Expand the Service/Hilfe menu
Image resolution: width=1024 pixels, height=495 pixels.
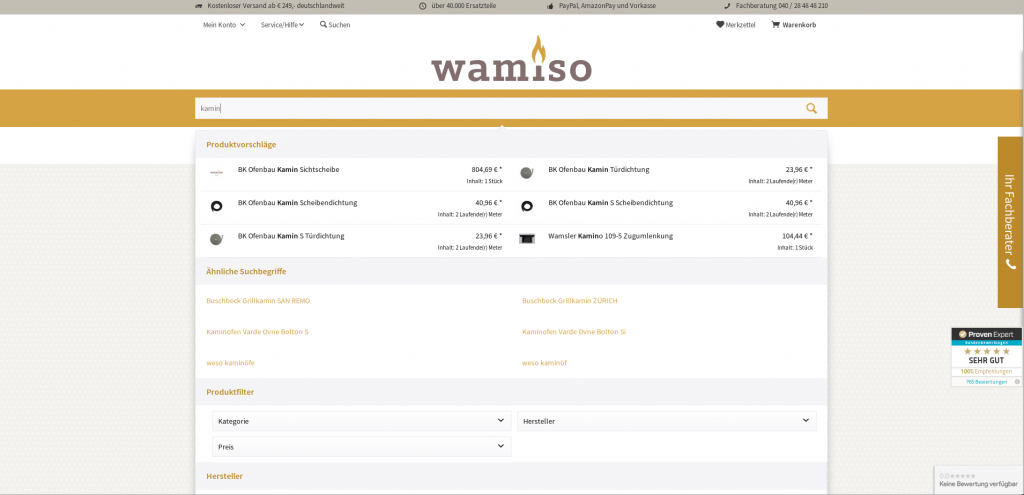pyautogui.click(x=283, y=25)
